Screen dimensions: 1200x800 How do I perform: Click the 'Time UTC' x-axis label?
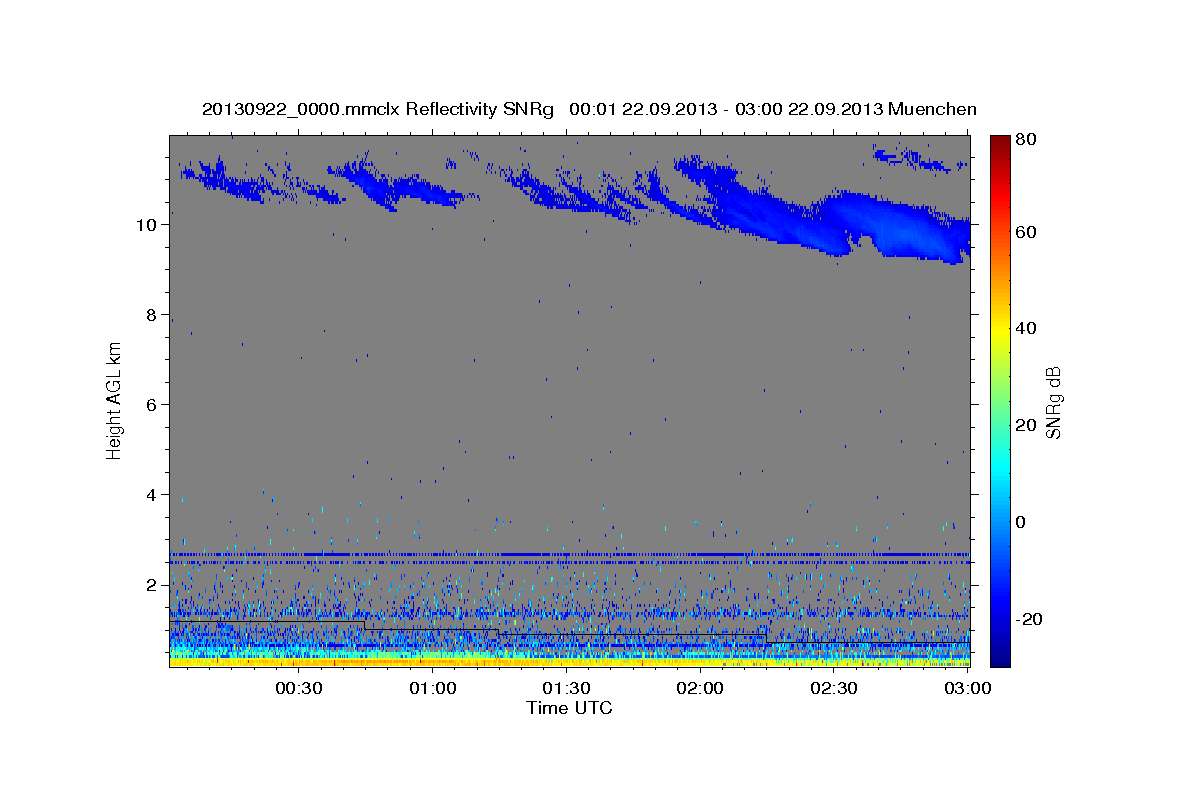569,708
